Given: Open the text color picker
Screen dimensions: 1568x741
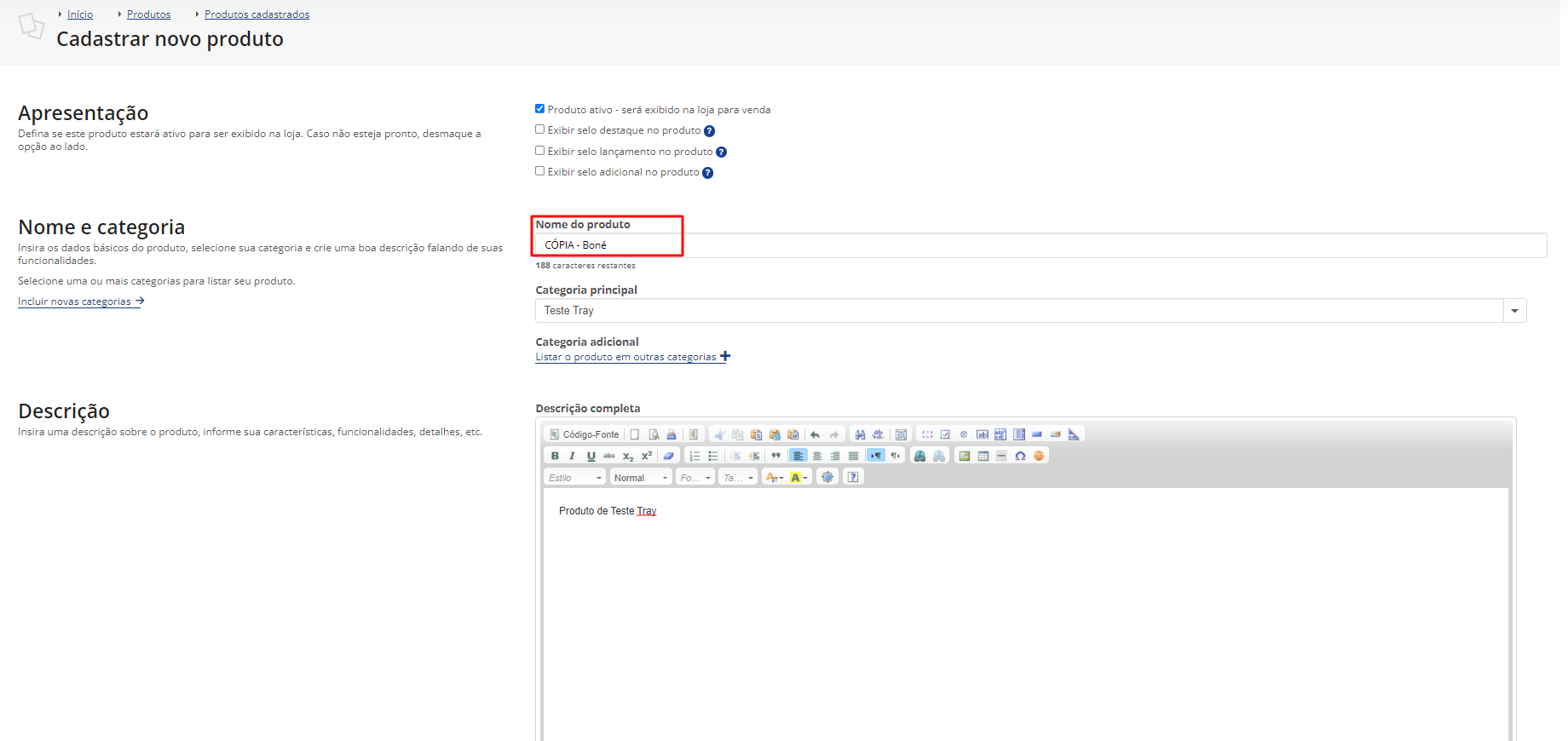Looking at the screenshot, I should point(775,477).
